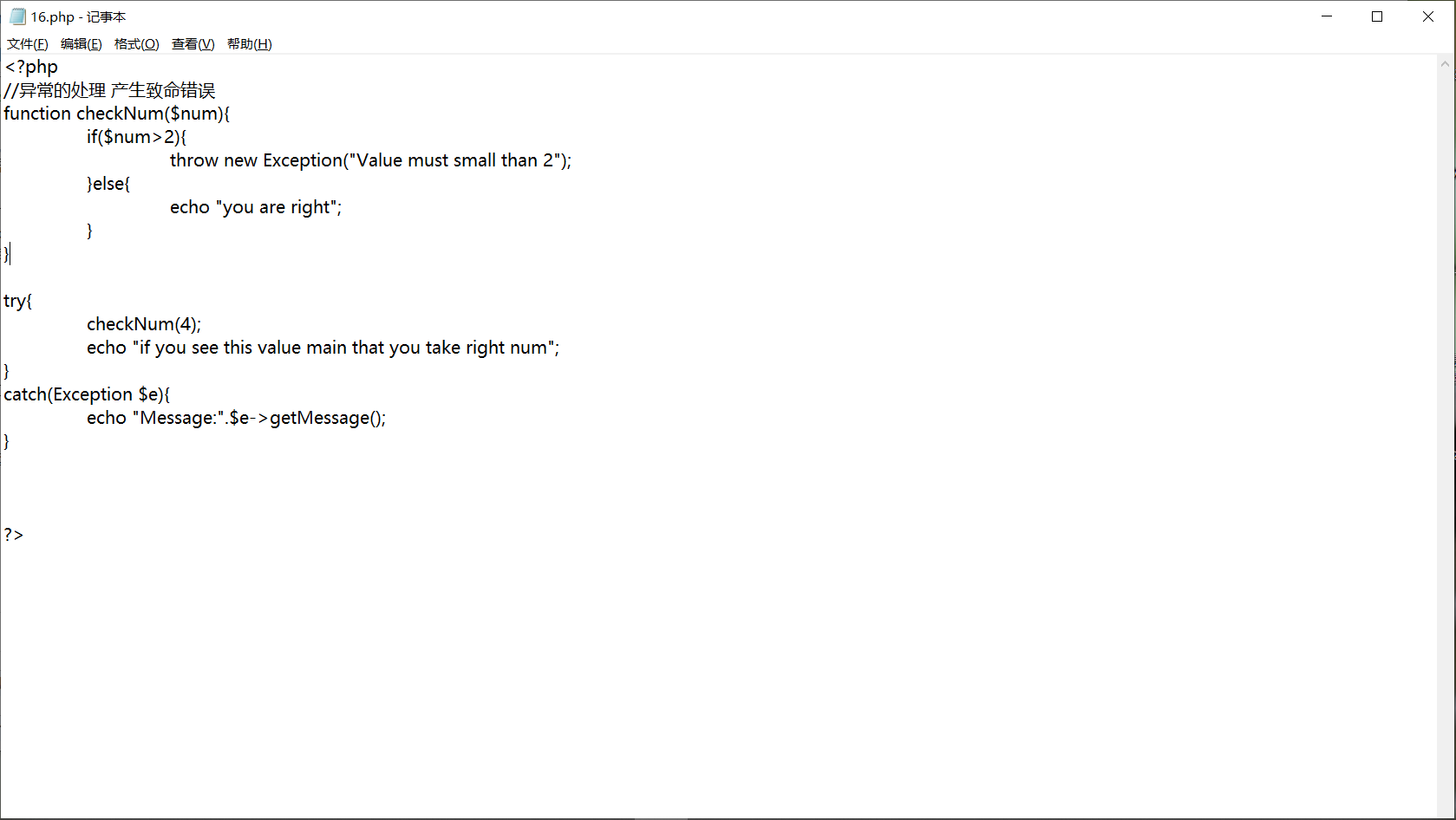Place the cursor at the closing "?>" tag
This screenshot has width=1456, height=820.
point(14,535)
